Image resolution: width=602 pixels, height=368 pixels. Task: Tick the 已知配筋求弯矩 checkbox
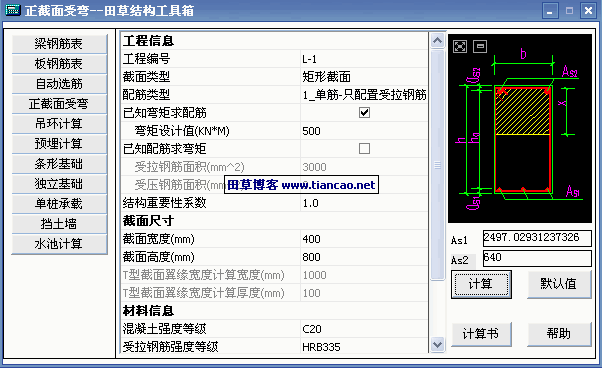364,149
